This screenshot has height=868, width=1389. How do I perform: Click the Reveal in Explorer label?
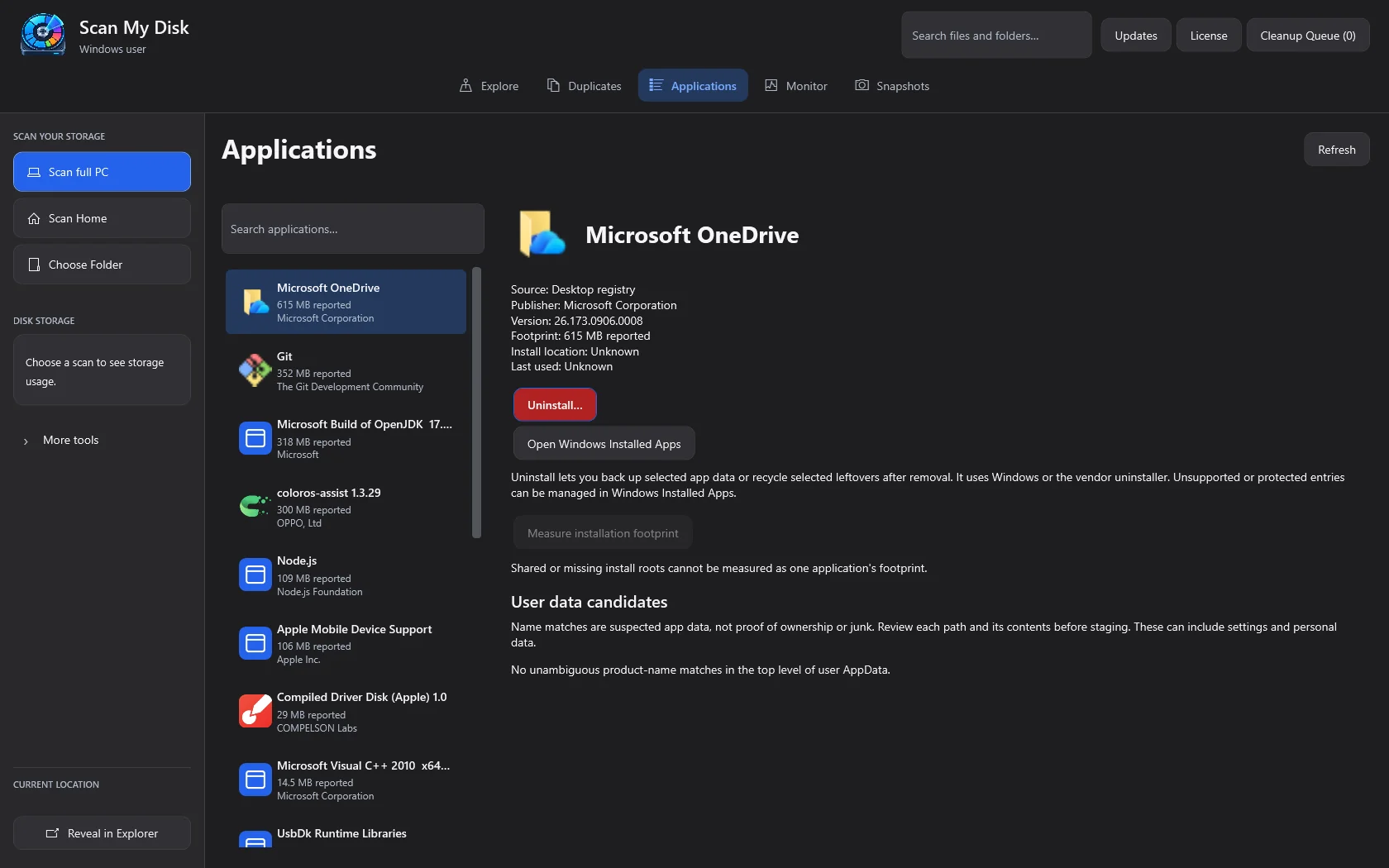point(112,833)
